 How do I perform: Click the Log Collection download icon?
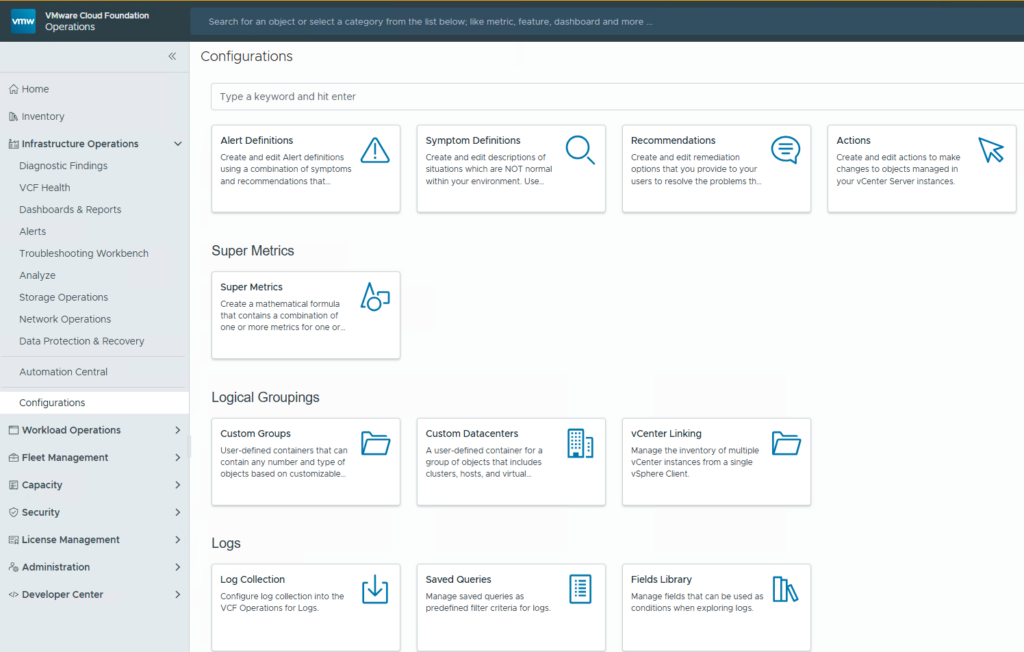point(375,589)
